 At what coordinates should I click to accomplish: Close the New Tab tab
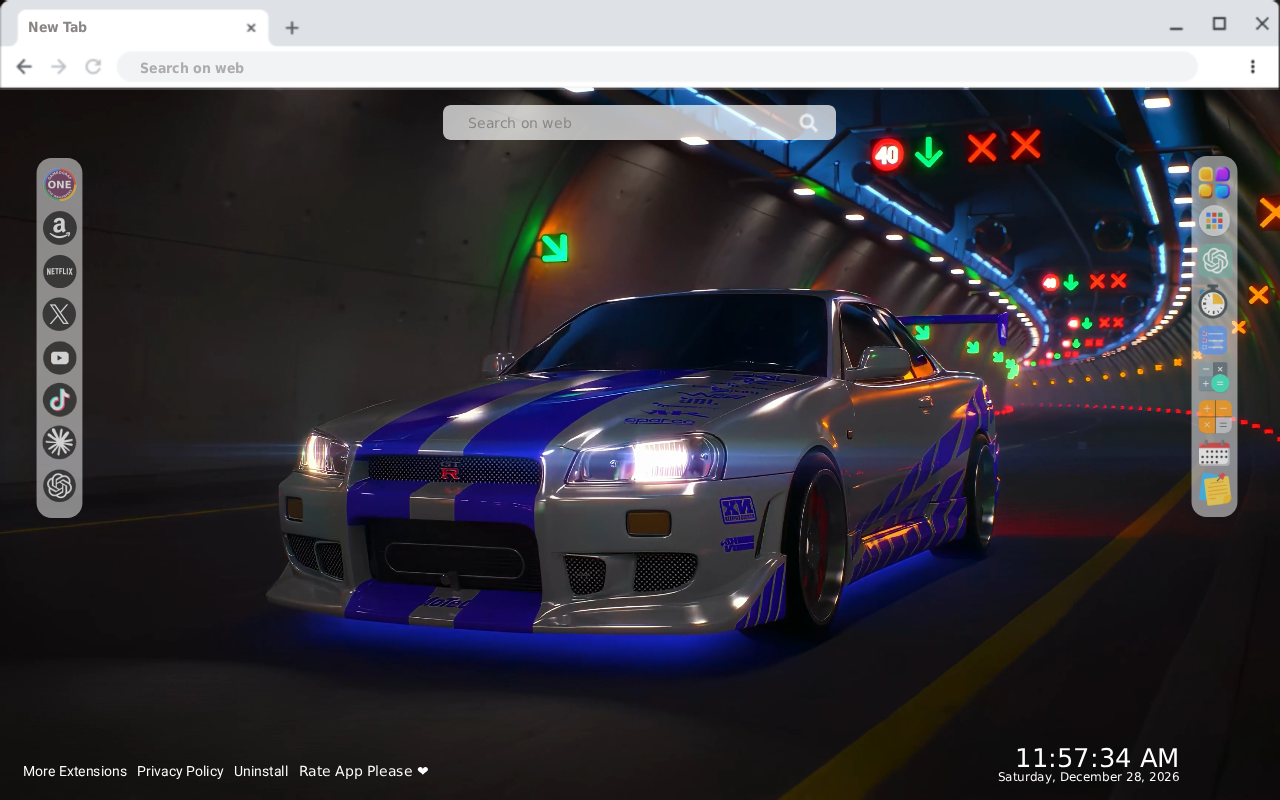click(251, 28)
